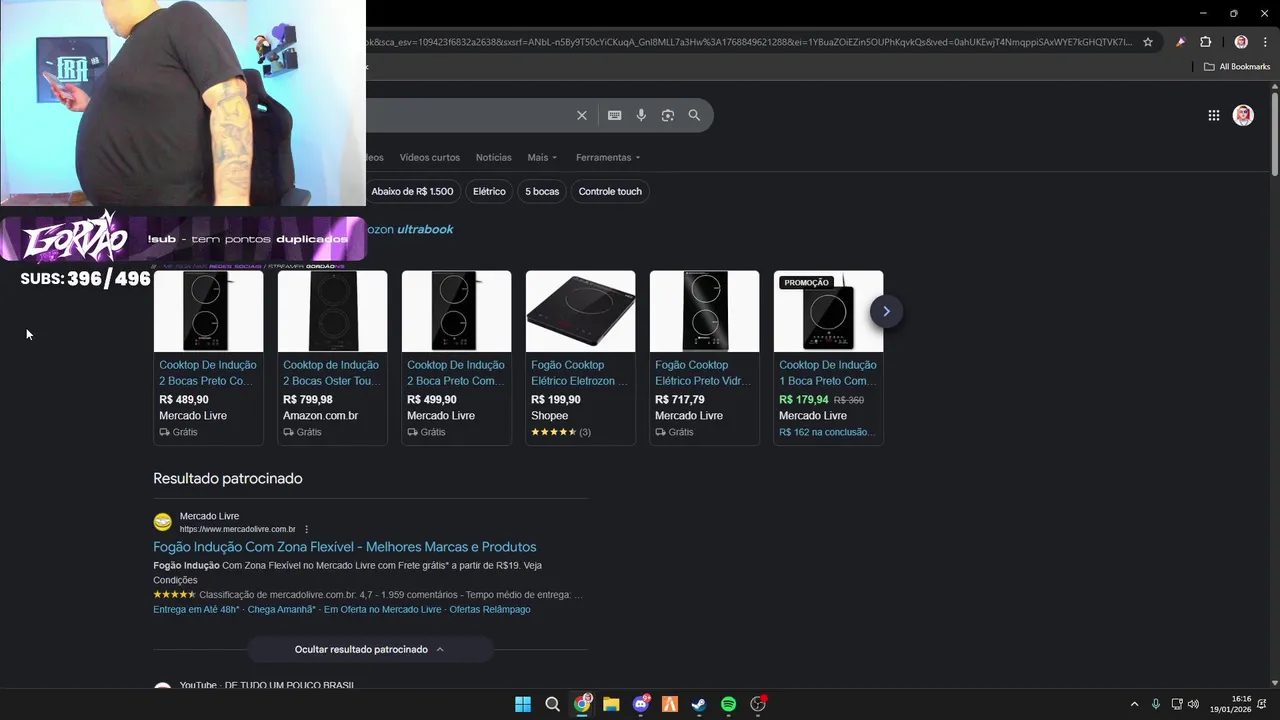This screenshot has width=1280, height=720.
Task: Open the volume control in system tray
Action: click(x=1193, y=704)
